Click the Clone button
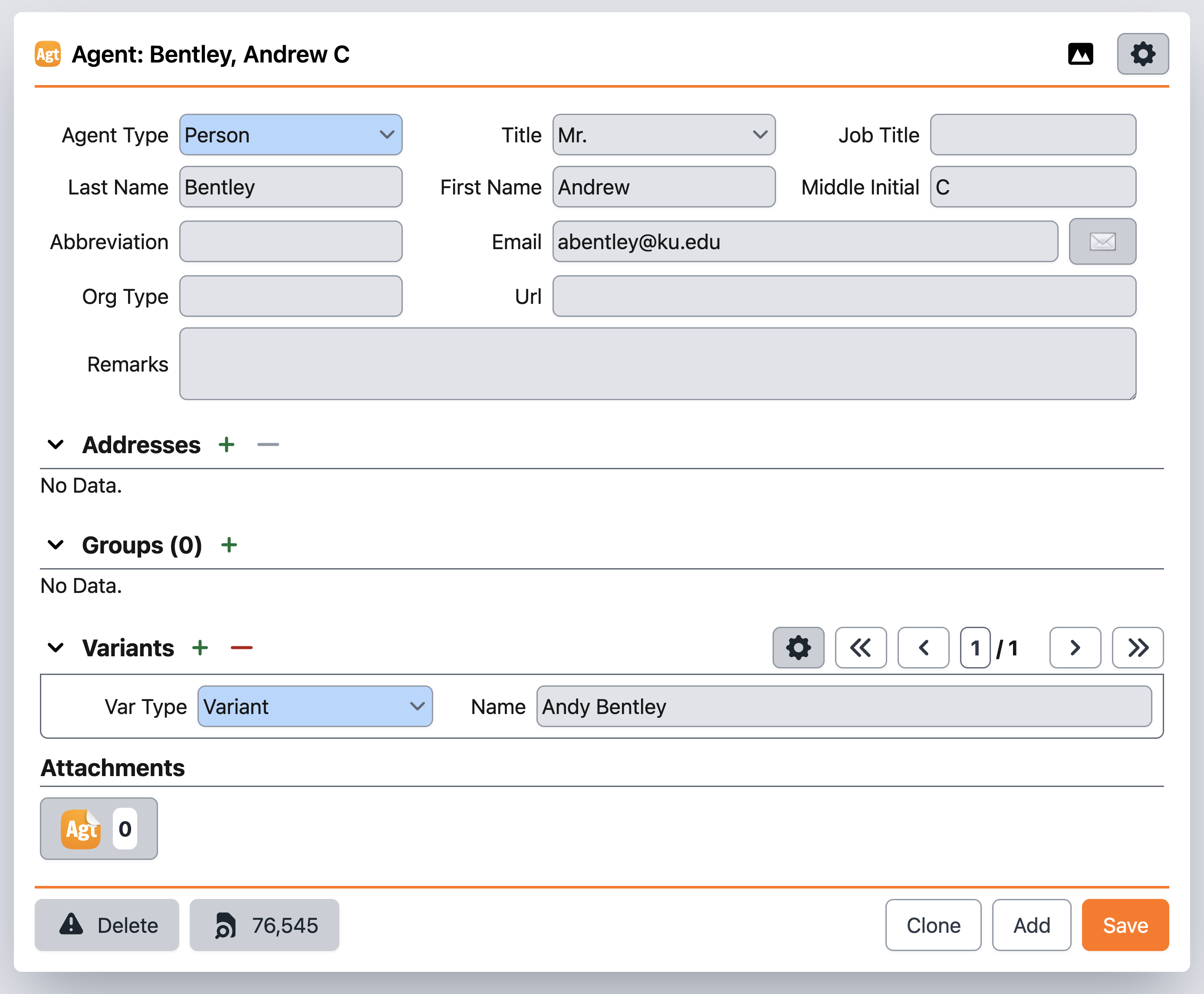 [933, 925]
